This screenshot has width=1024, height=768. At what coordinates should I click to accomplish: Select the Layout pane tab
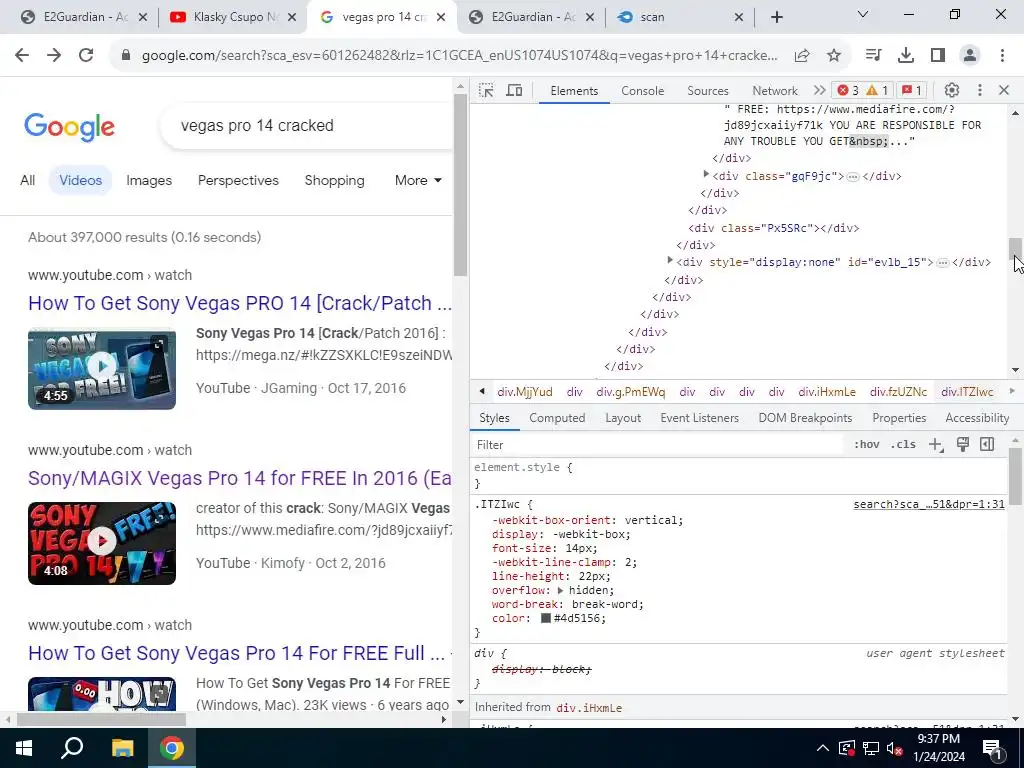[x=623, y=418]
